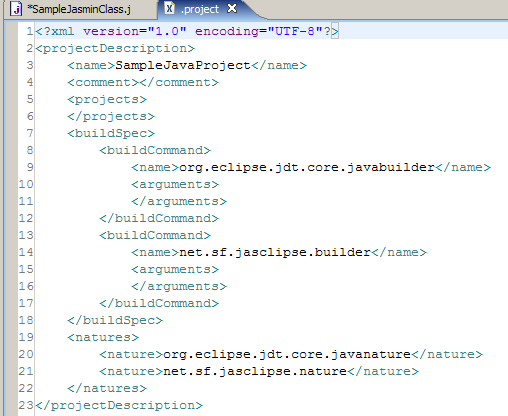Click the buildSpec opening tag
Viewport: 508px width, 416px height.
coord(111,133)
